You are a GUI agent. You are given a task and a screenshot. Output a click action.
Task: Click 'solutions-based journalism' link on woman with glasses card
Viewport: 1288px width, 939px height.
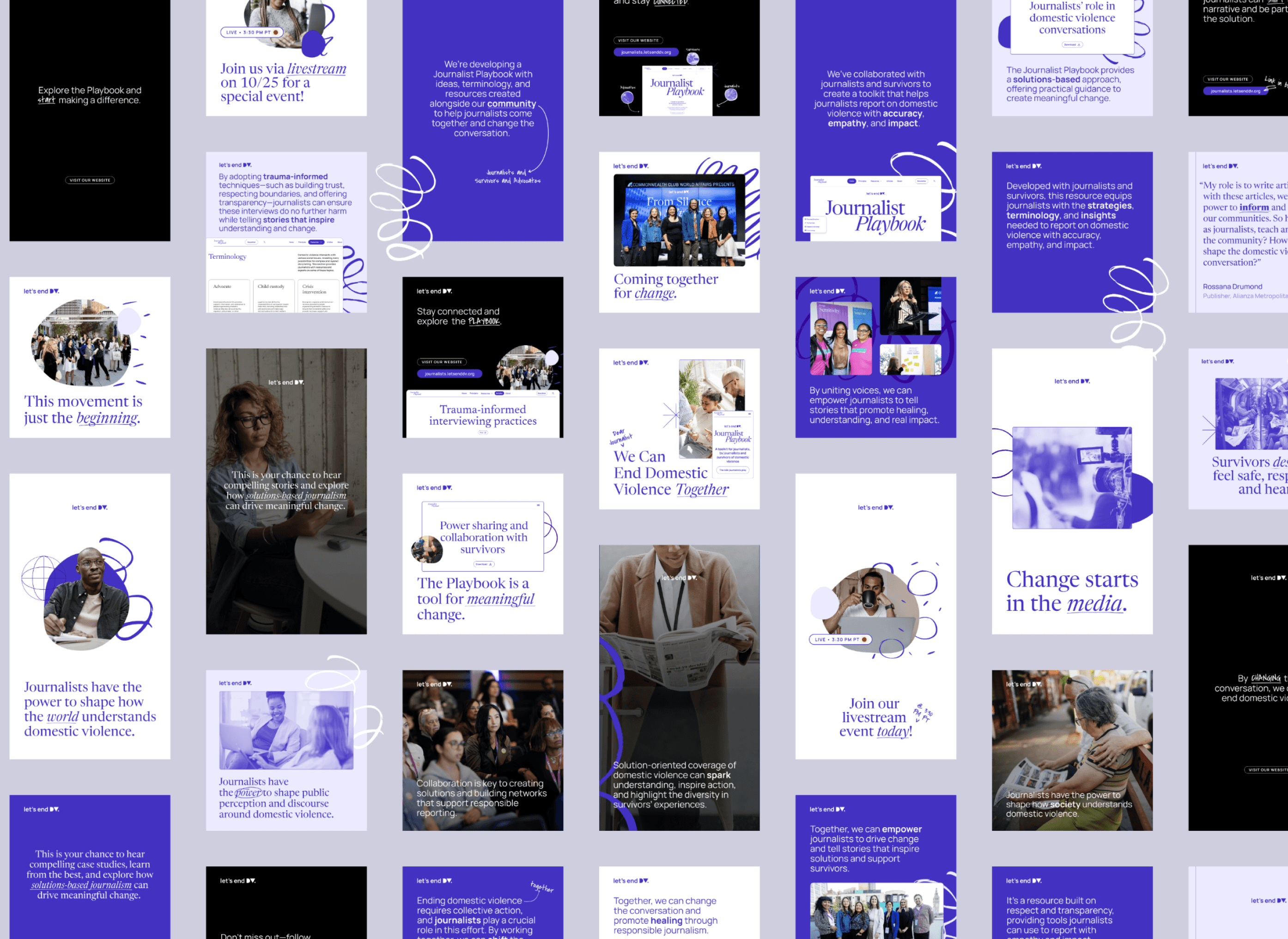[x=296, y=496]
